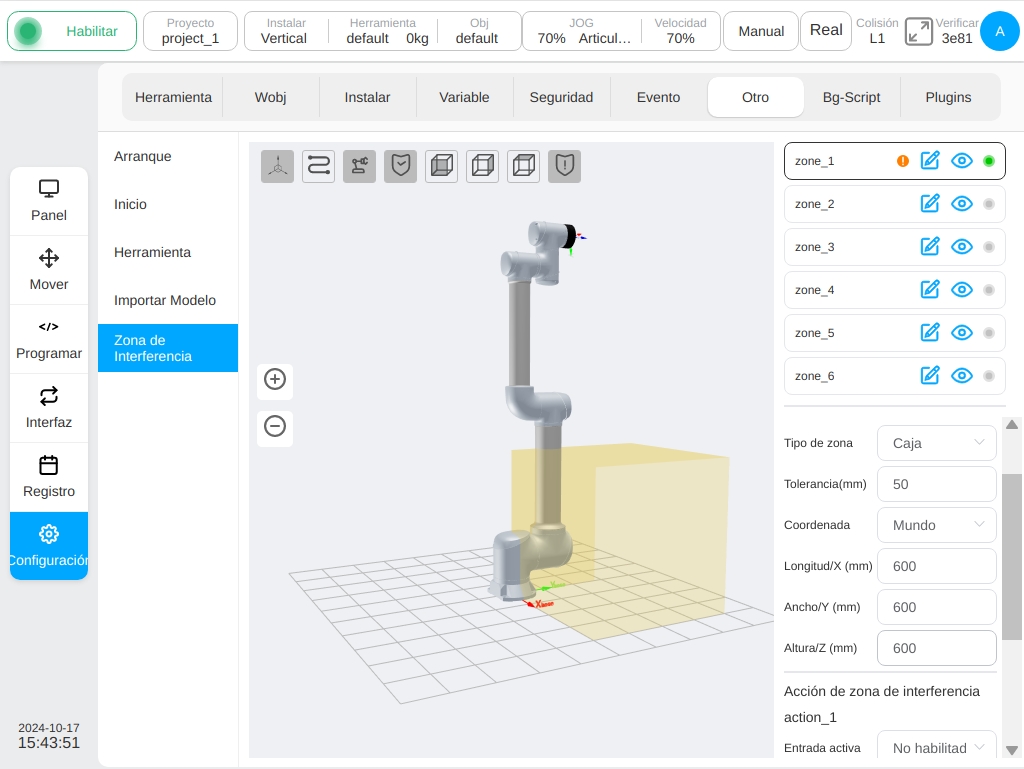Image resolution: width=1024 pixels, height=769 pixels.
Task: Select the third cube view icon
Action: point(524,166)
